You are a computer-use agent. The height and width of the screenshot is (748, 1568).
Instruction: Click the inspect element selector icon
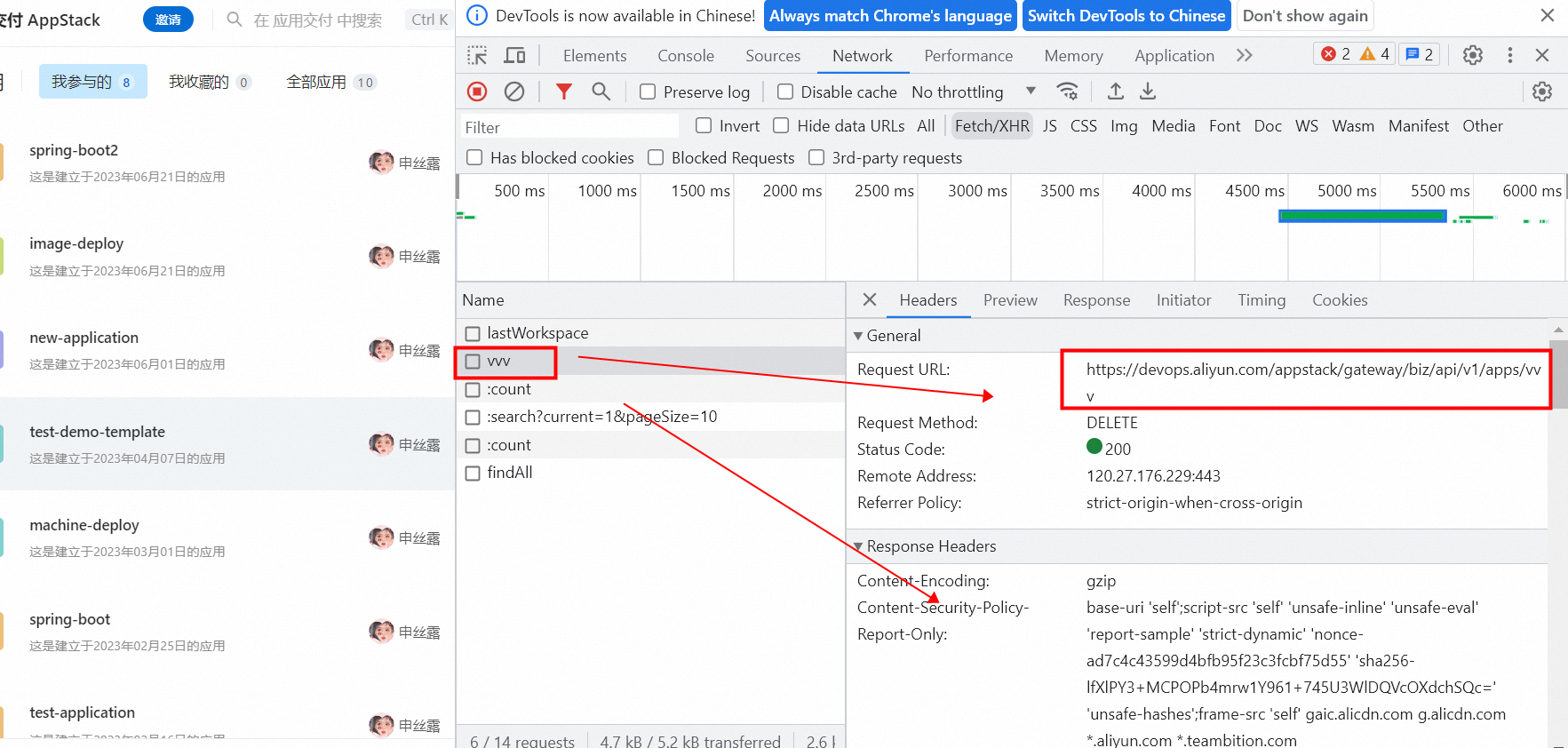click(x=477, y=55)
